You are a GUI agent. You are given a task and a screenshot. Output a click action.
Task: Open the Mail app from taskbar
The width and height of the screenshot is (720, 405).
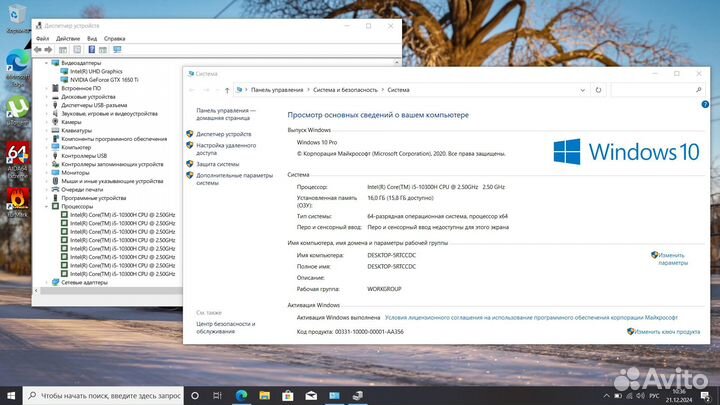point(311,395)
